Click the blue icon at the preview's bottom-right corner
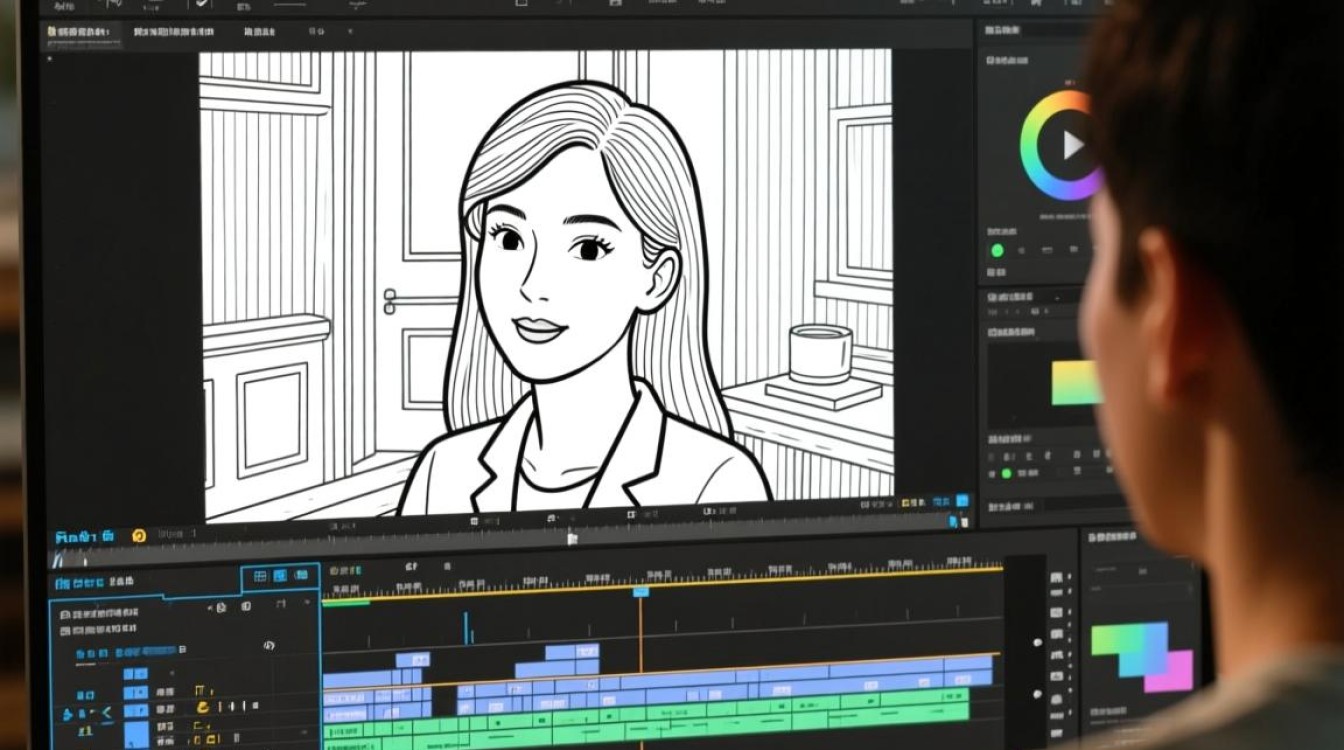Screen dimensions: 1344x750 (962, 500)
